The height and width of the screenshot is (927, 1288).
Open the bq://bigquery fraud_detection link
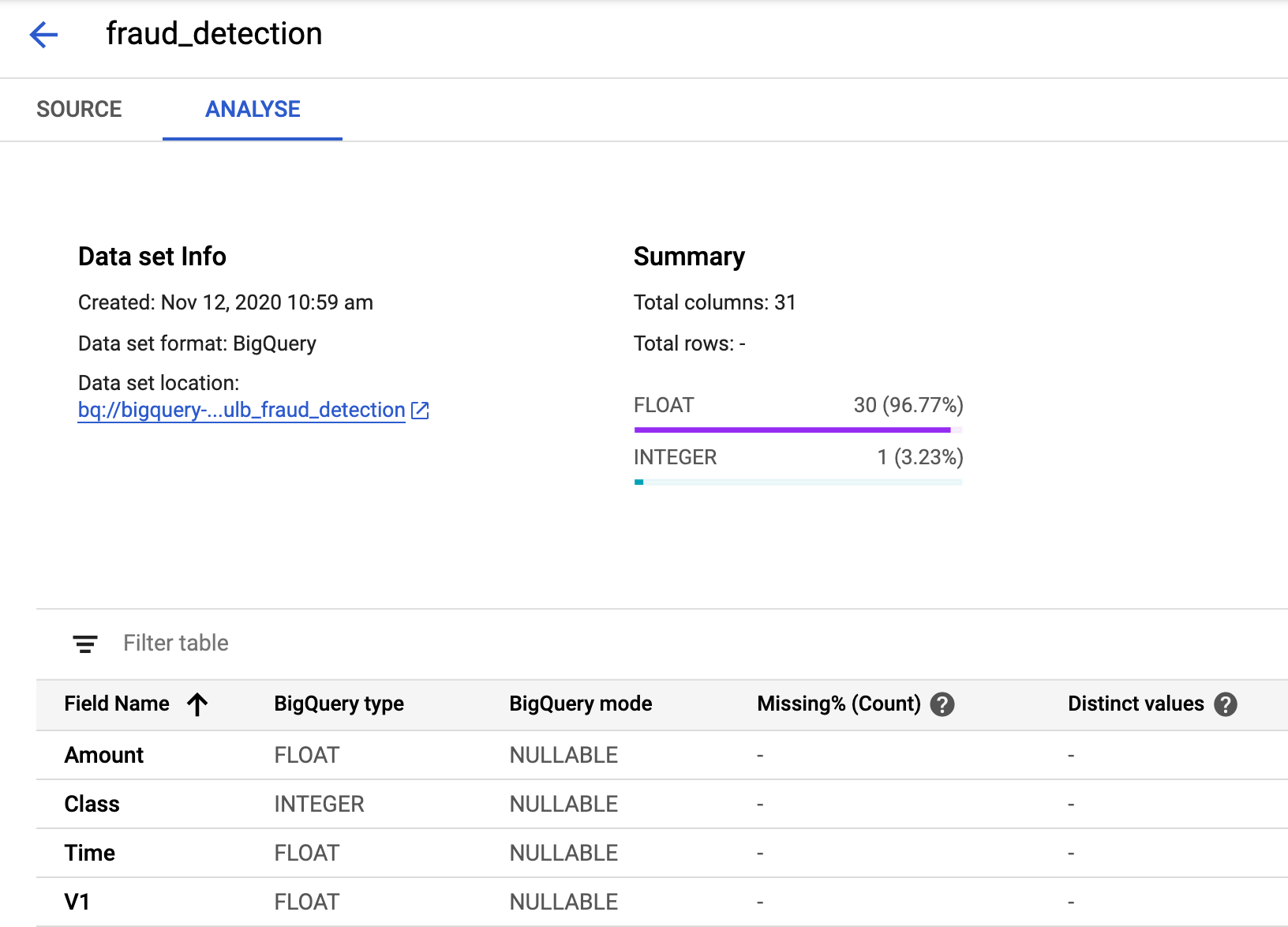coord(241,411)
